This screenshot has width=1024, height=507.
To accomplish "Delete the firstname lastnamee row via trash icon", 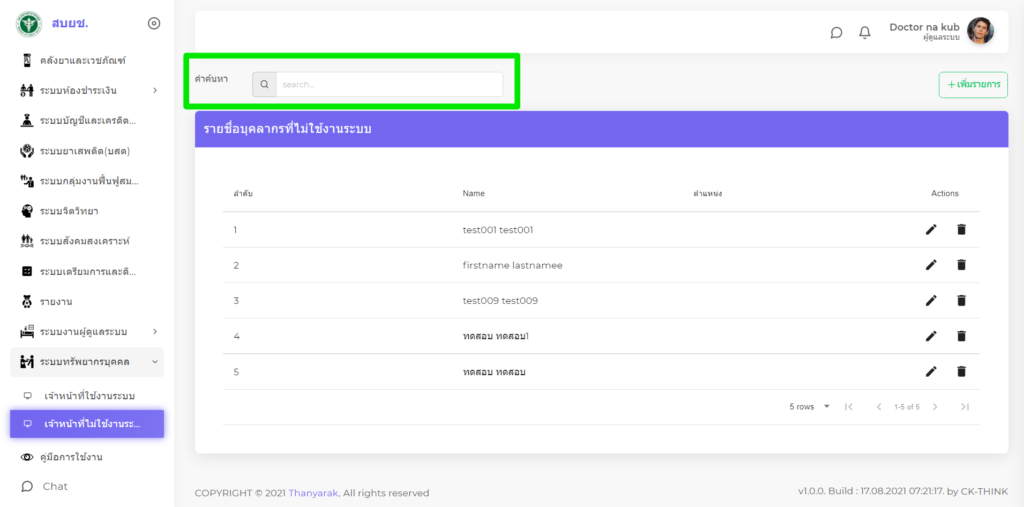I will pos(961,265).
